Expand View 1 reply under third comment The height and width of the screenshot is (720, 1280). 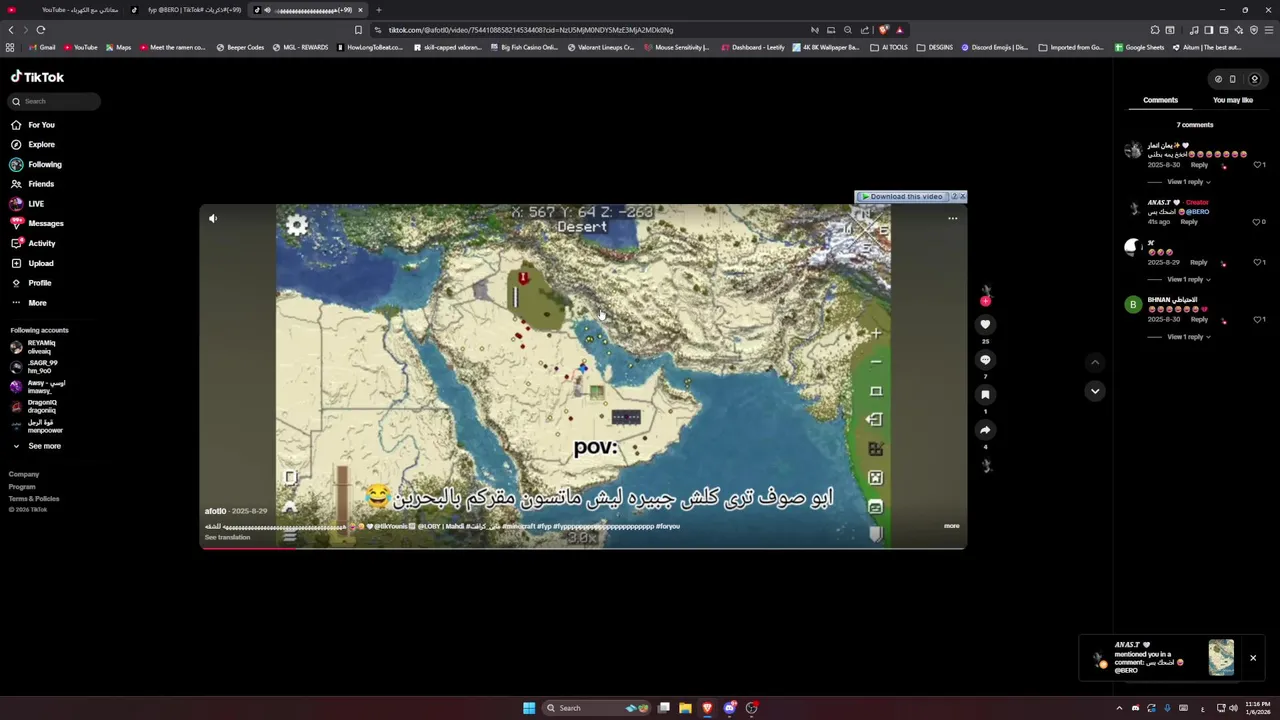(x=1188, y=279)
